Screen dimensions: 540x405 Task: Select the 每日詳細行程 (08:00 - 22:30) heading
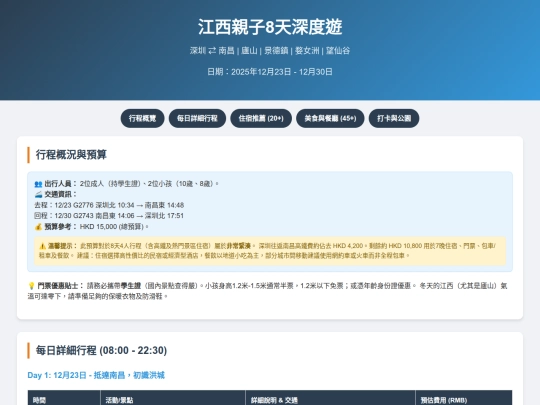point(101,351)
